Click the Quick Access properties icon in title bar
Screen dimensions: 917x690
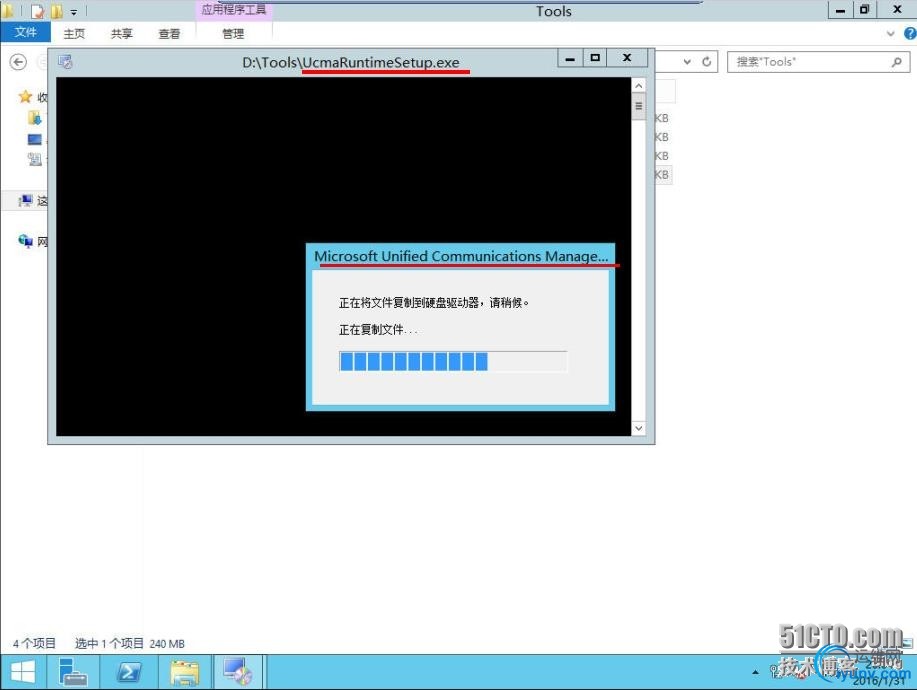37,11
